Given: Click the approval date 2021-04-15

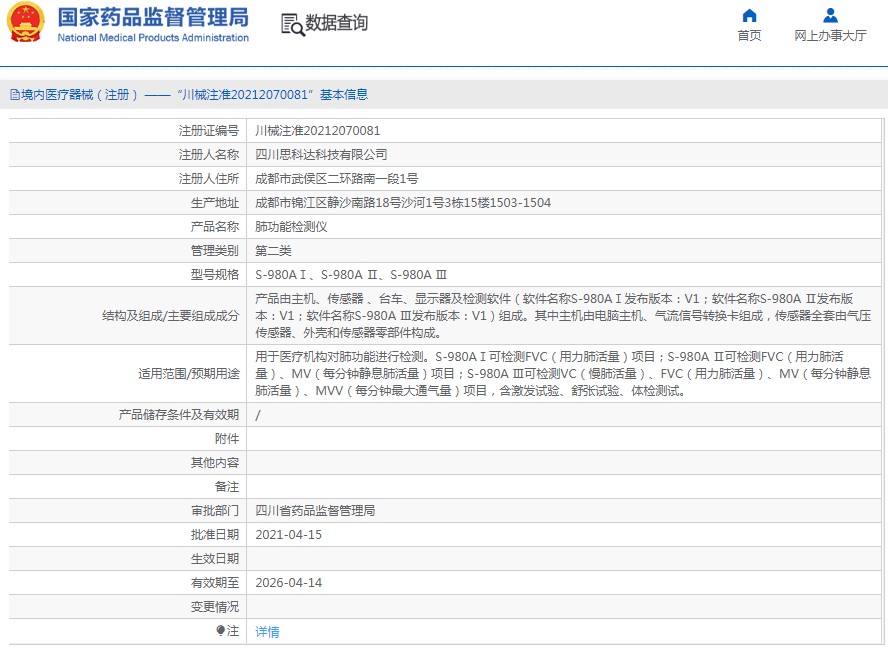Looking at the screenshot, I should (x=289, y=535).
